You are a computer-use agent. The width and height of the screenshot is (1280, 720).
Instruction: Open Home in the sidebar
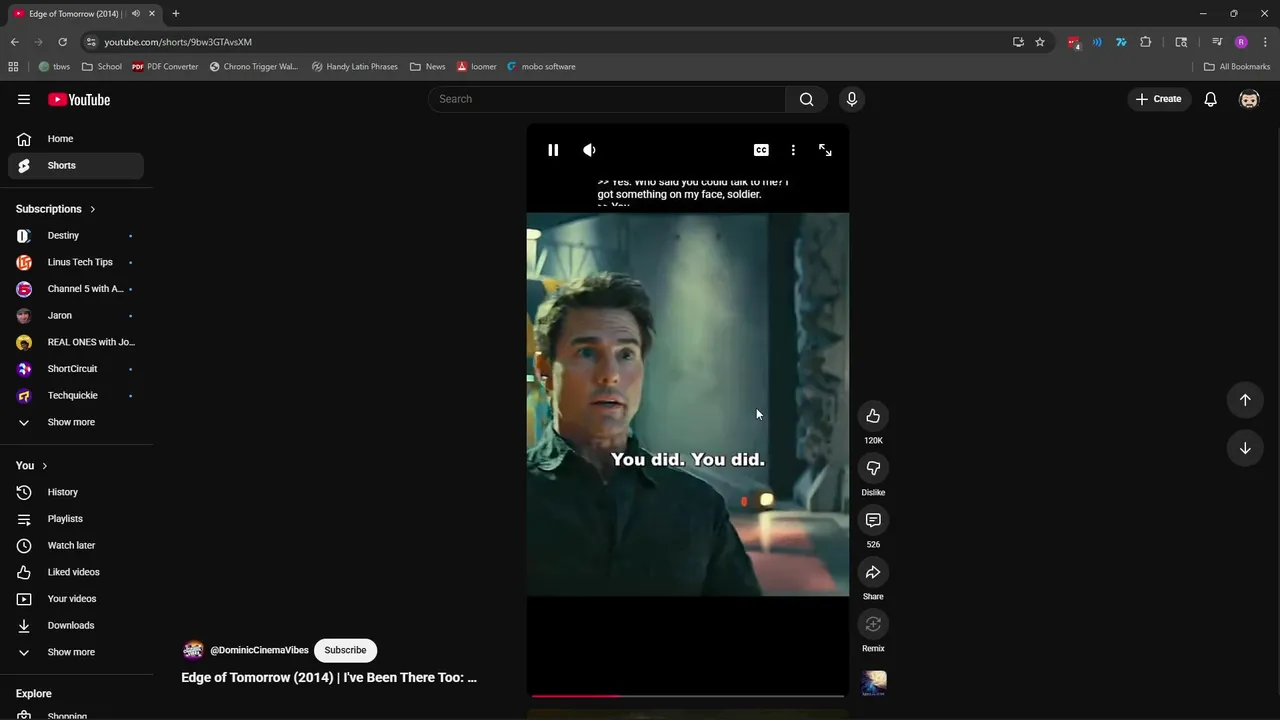click(x=76, y=139)
